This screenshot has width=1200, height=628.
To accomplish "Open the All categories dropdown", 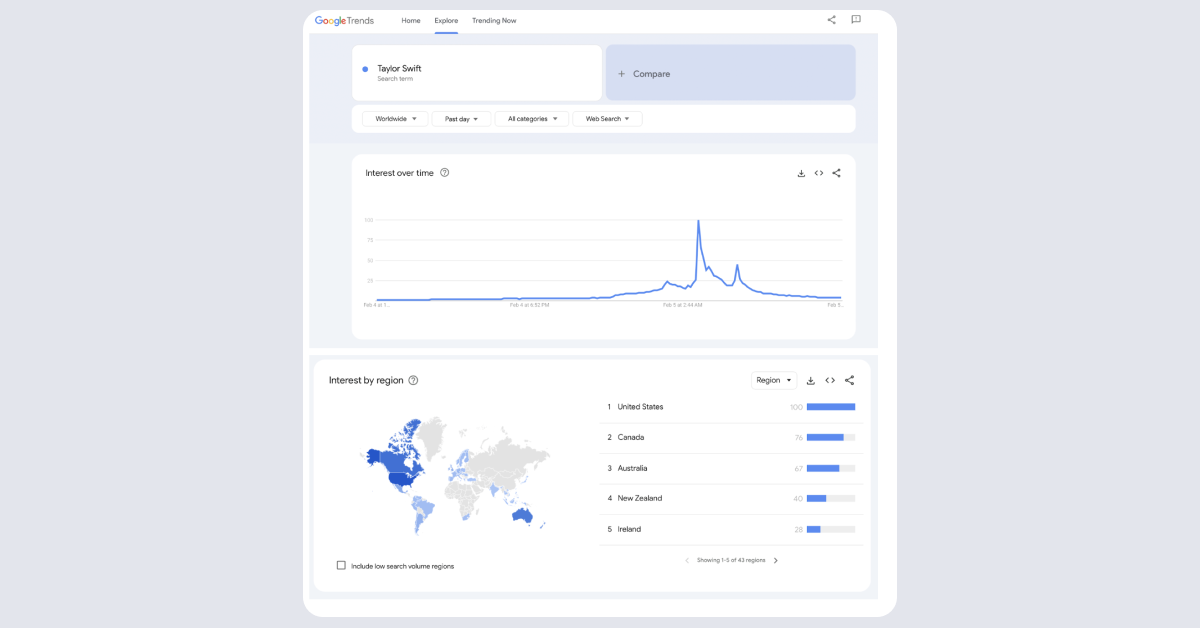I will [x=531, y=118].
